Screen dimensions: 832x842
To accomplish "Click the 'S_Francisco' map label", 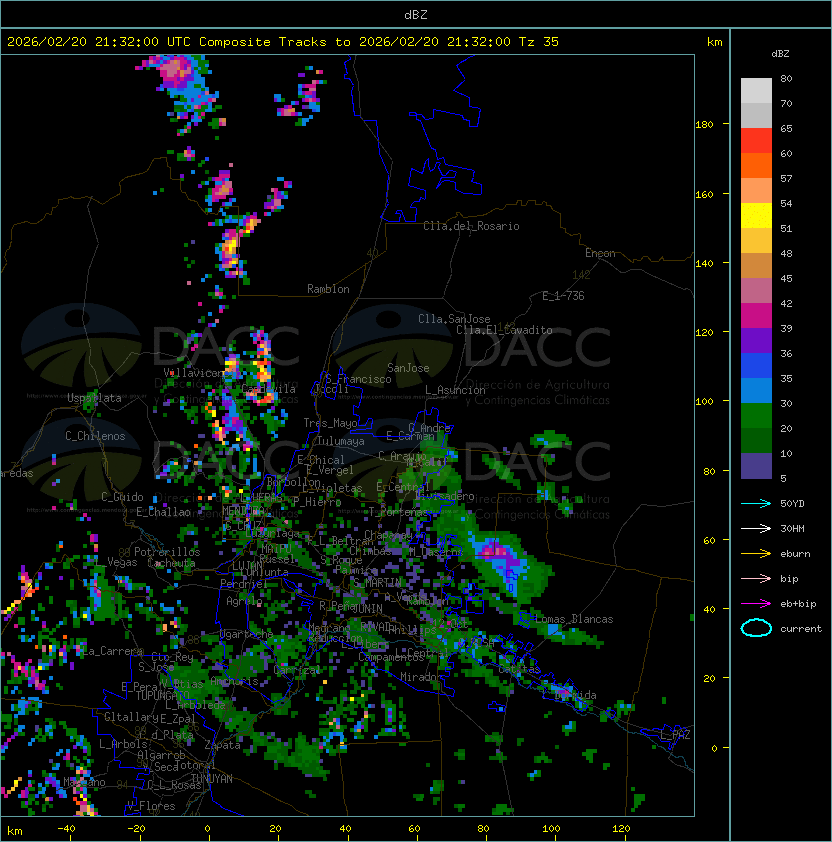I will 358,379.
